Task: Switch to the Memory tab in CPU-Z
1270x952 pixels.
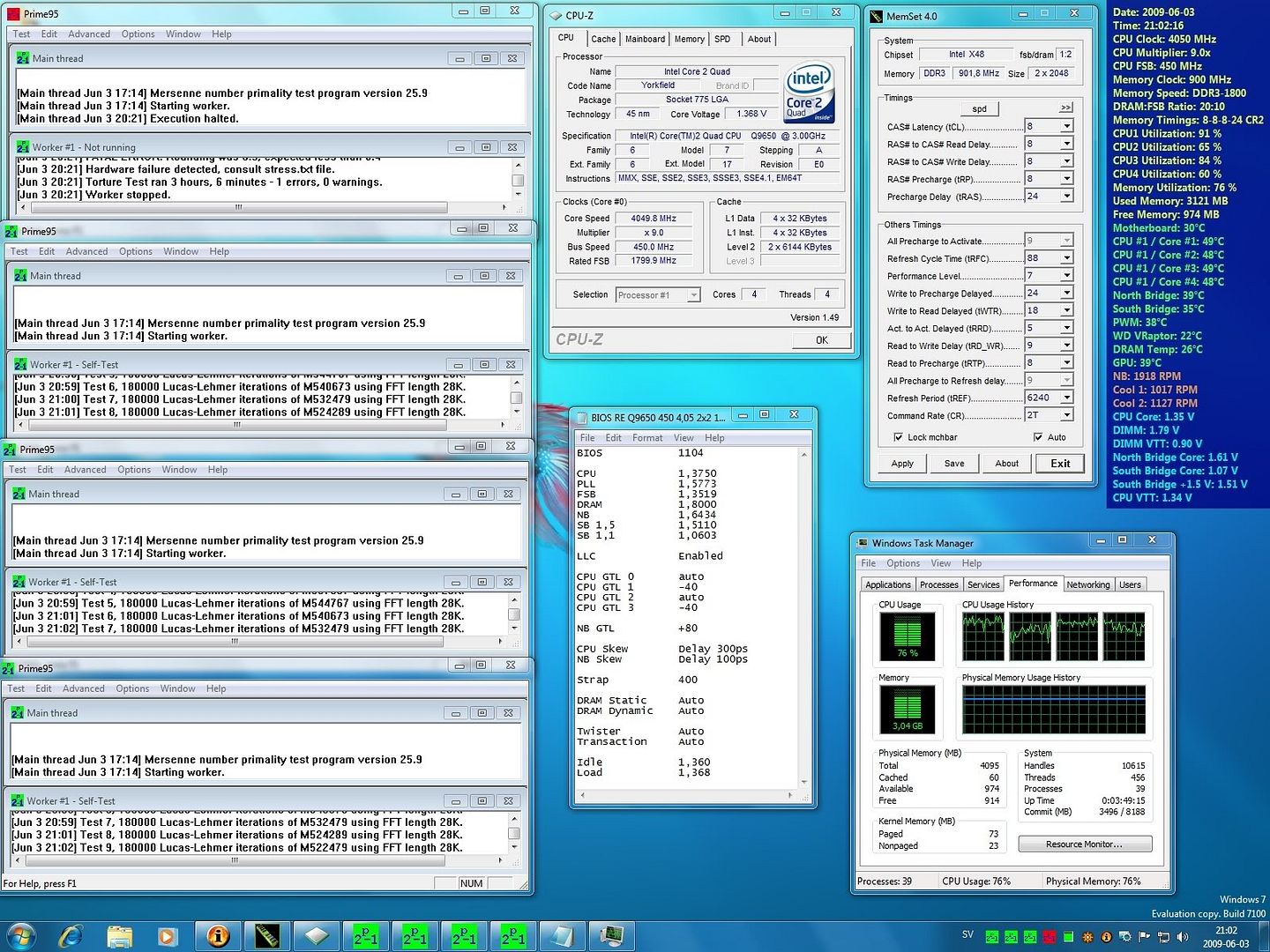Action: tap(690, 39)
